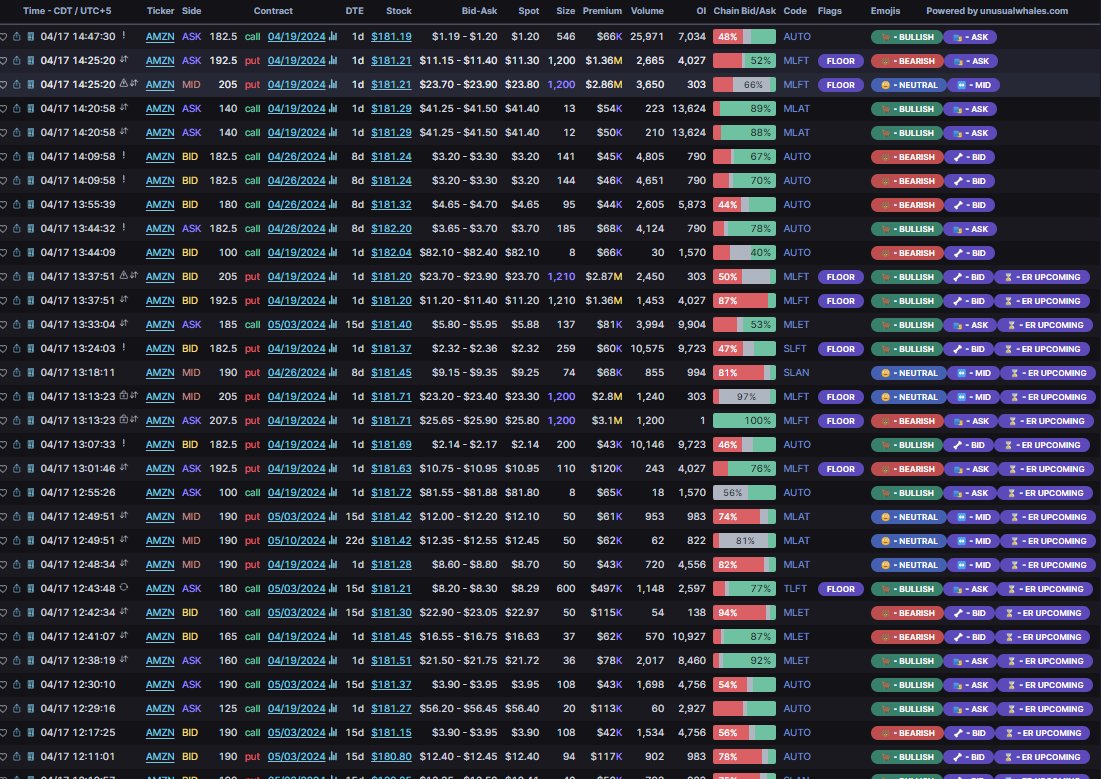This screenshot has width=1101, height=779.
Task: Open 04/26/2024 contract link on 13:55:39 row
Action: click(x=296, y=204)
